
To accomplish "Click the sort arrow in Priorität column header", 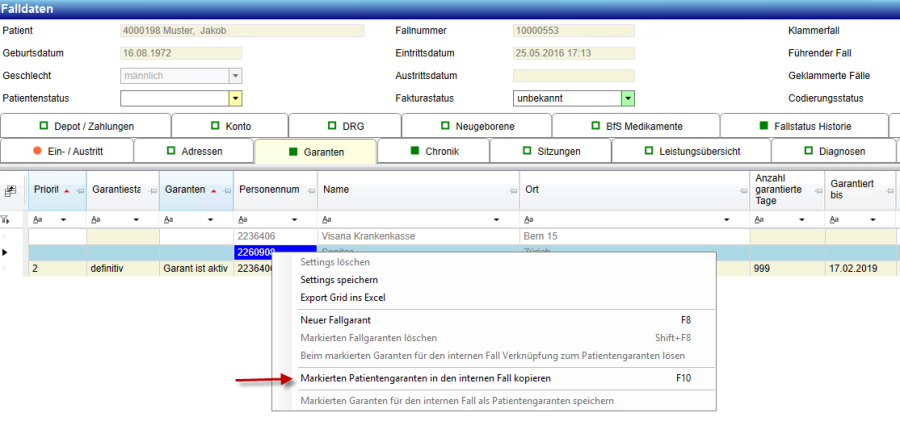I will tap(67, 190).
